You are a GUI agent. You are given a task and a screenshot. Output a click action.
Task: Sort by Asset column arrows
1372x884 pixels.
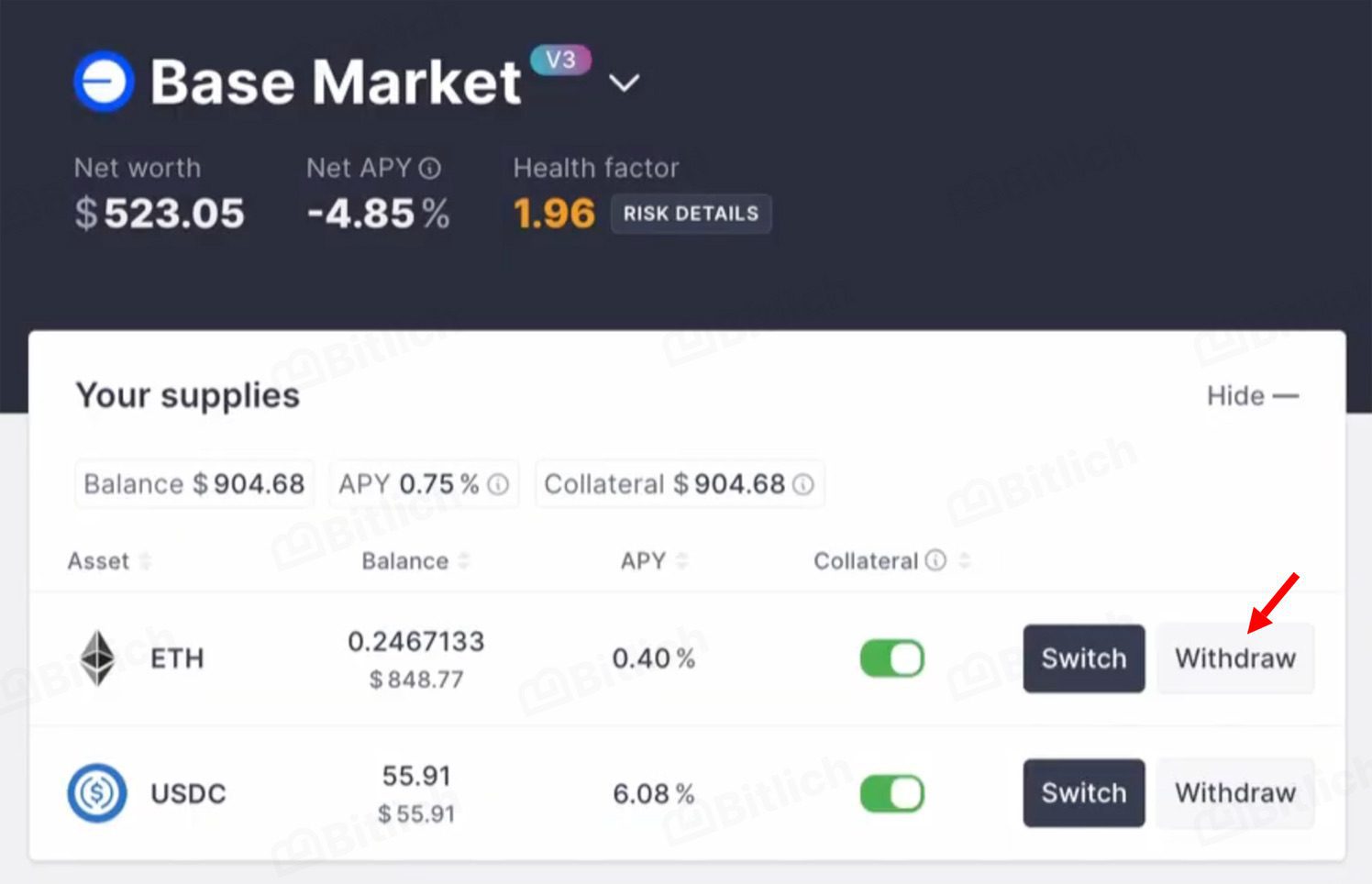point(145,561)
